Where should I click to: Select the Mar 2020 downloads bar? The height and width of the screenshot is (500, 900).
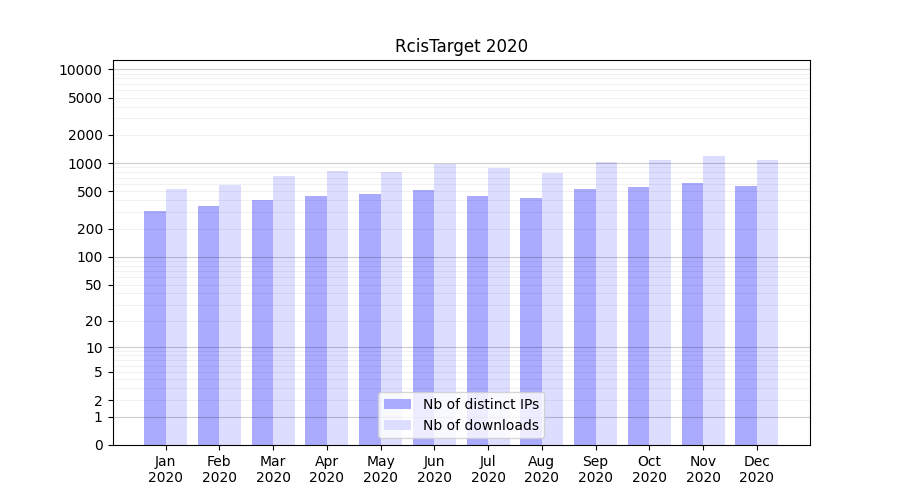tap(284, 310)
